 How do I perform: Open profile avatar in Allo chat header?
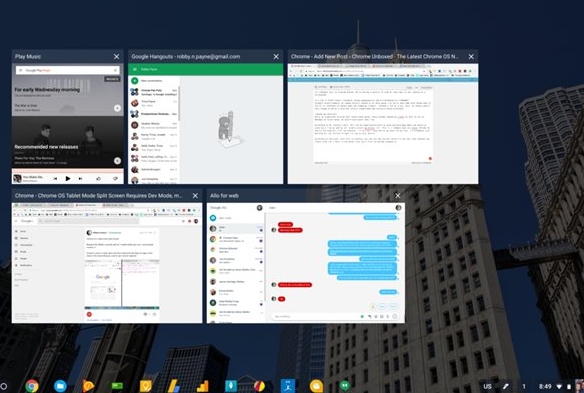(398, 207)
